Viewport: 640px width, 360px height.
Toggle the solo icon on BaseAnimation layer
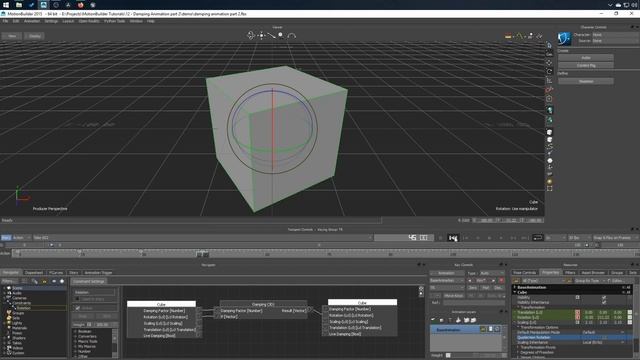point(497,329)
